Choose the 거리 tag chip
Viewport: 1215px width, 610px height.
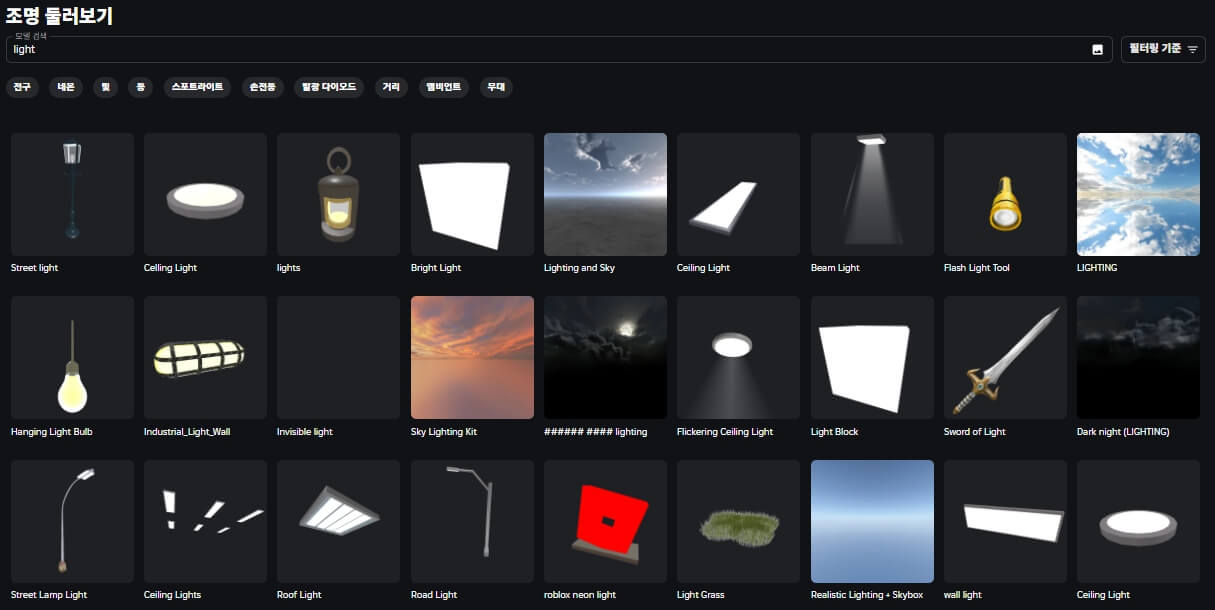(391, 87)
